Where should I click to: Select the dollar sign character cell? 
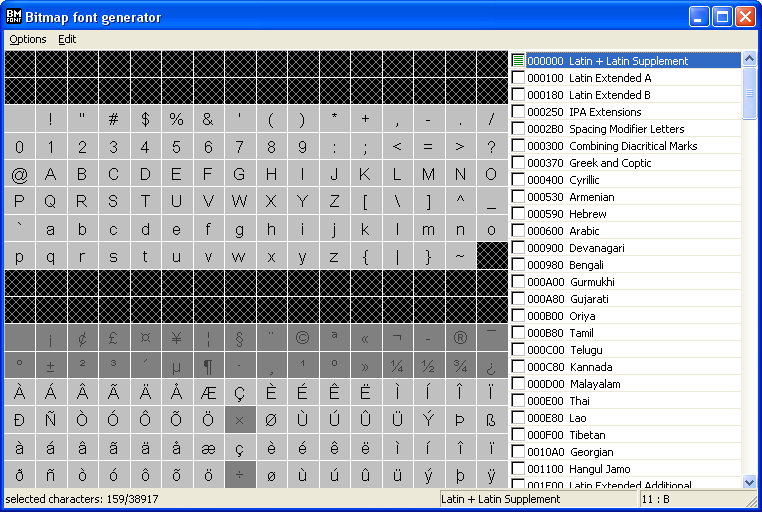point(145,119)
